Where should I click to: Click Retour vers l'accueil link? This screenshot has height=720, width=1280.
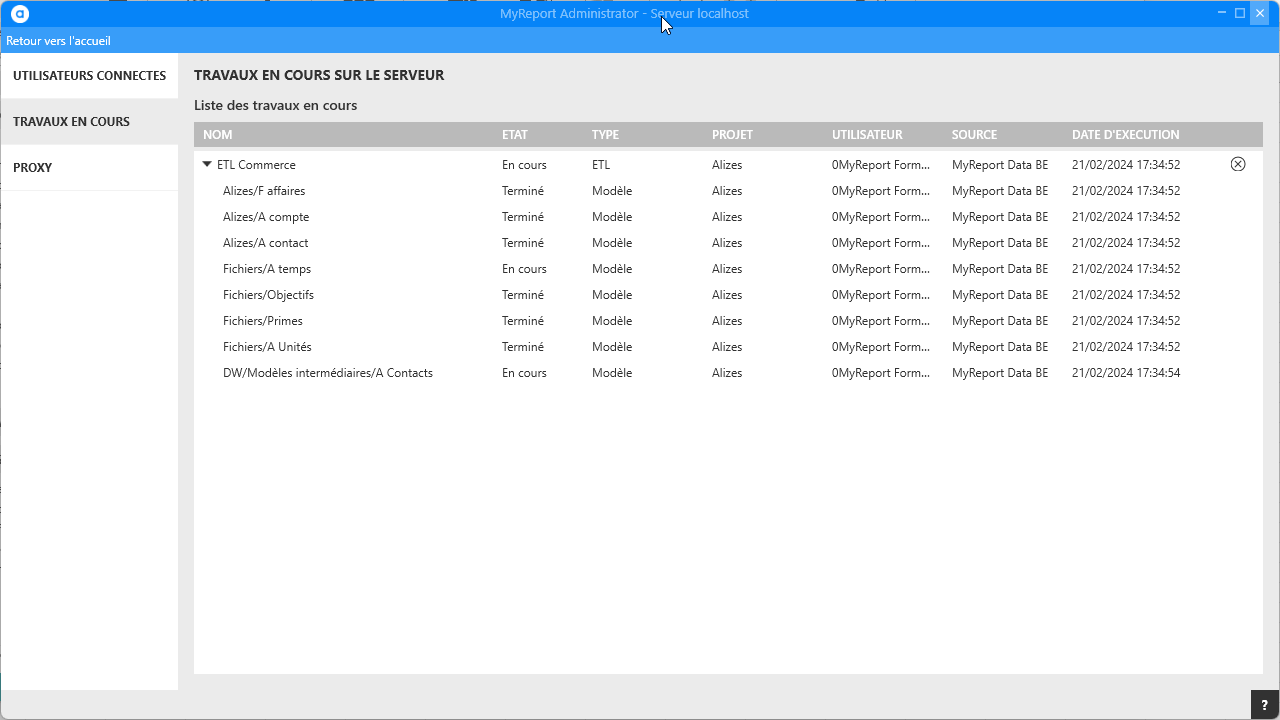(58, 41)
